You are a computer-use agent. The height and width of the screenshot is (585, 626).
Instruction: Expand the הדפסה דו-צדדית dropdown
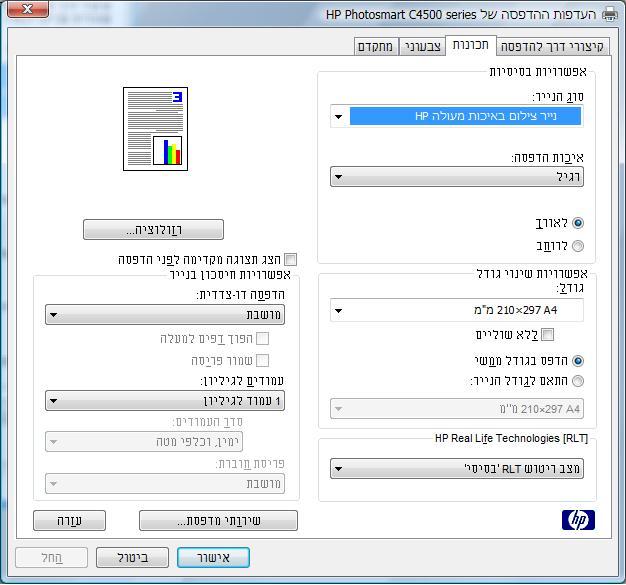[166, 315]
